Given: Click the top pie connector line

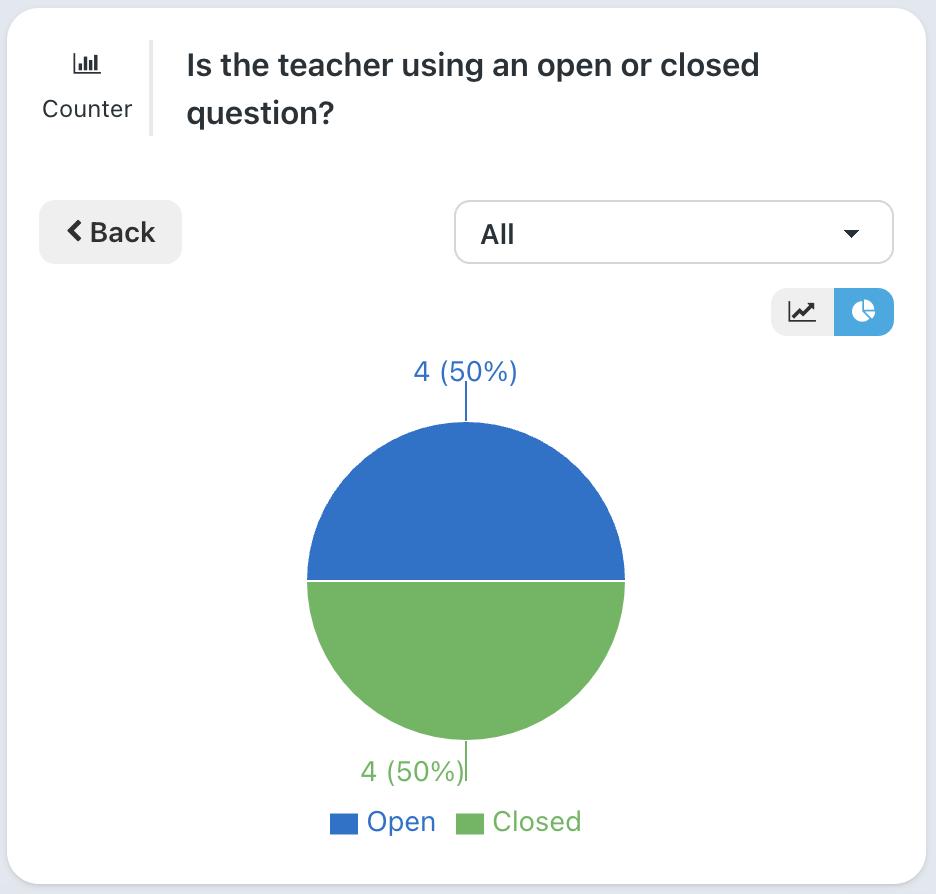Looking at the screenshot, I should click(466, 402).
